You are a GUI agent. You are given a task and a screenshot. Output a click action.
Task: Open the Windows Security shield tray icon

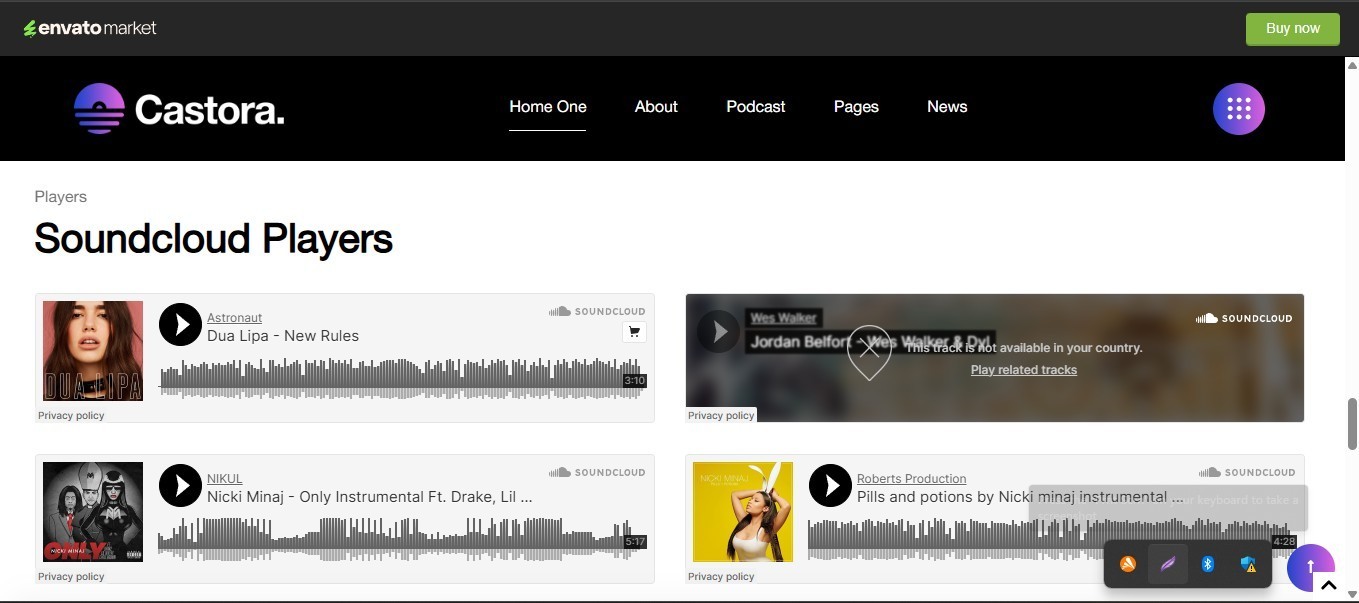(1248, 564)
